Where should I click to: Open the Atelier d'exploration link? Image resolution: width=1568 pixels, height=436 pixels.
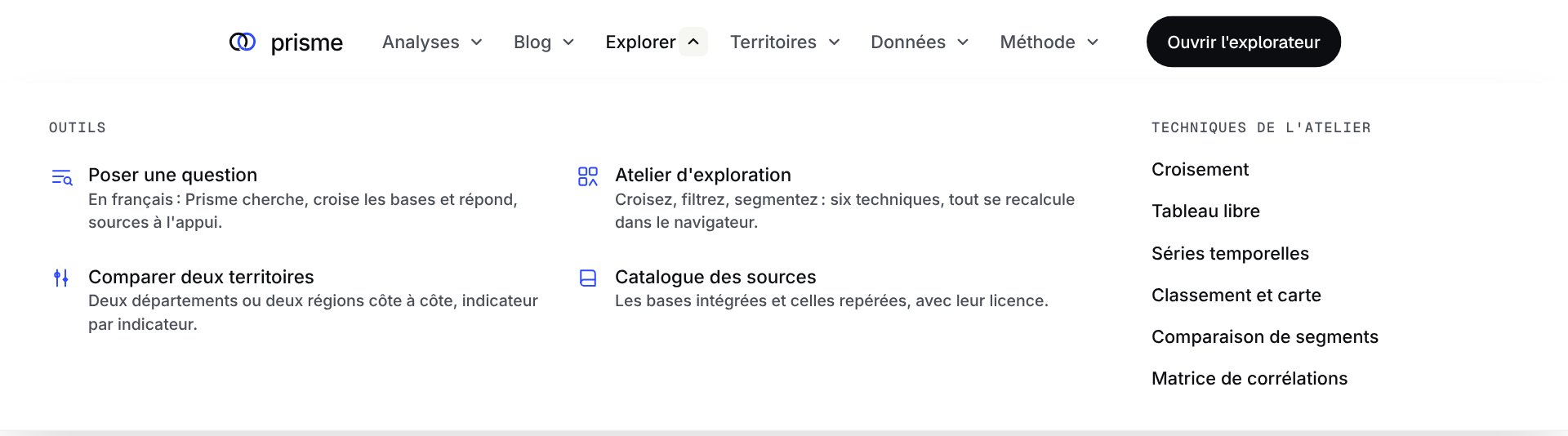[x=703, y=175]
